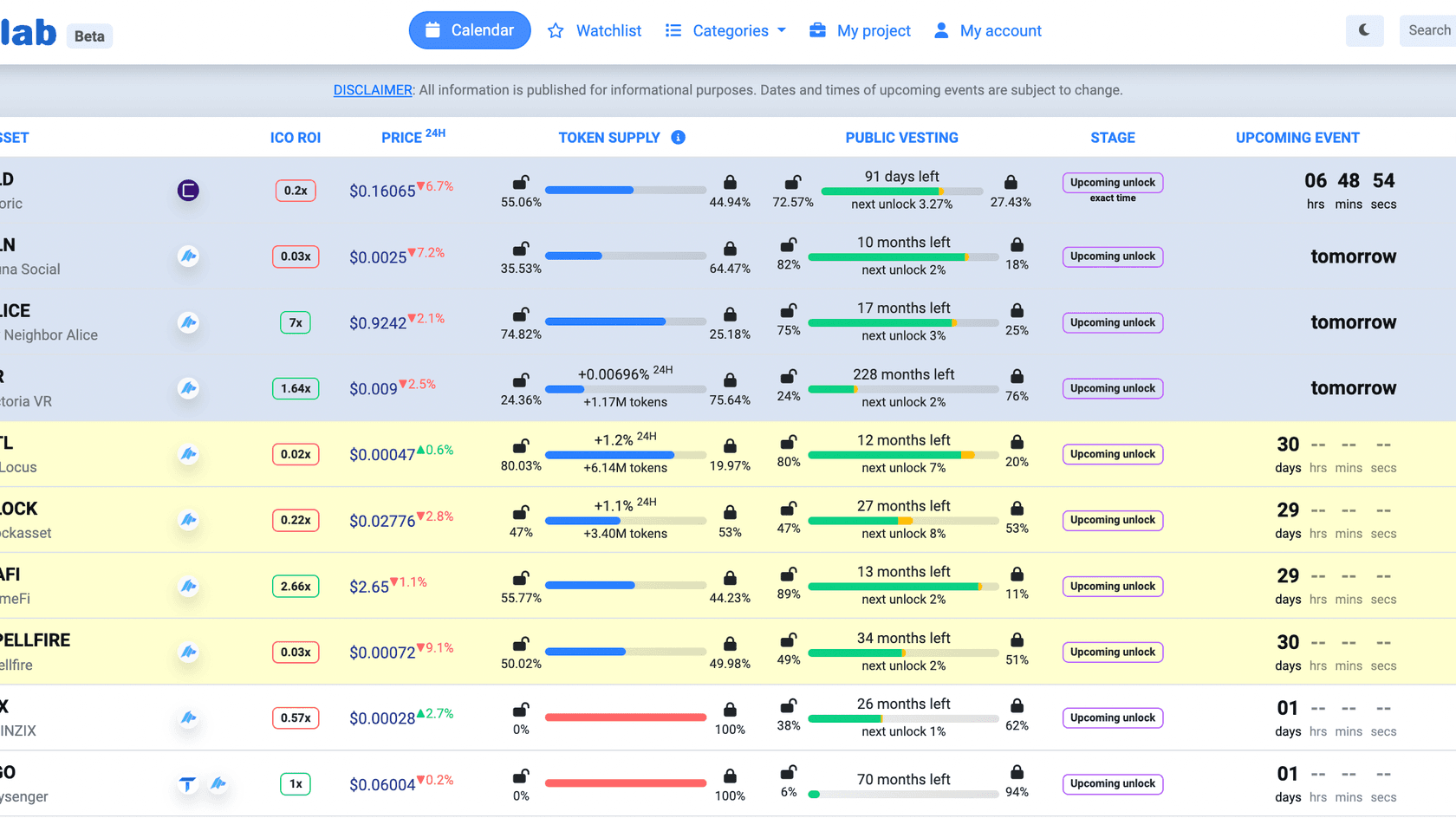Click unlocked icon above 72.57% vesting
The image size is (1456, 818).
click(793, 182)
